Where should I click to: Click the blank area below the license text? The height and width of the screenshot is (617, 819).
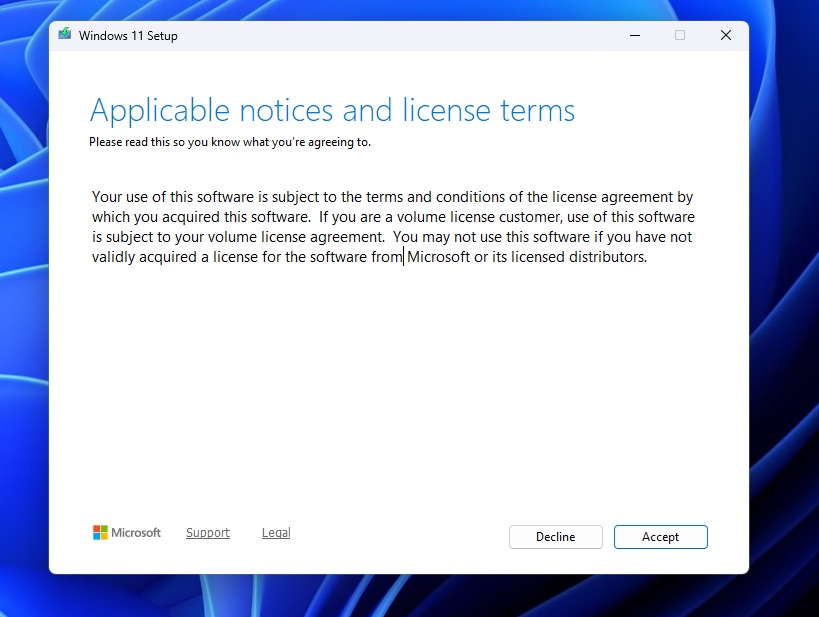point(398,390)
